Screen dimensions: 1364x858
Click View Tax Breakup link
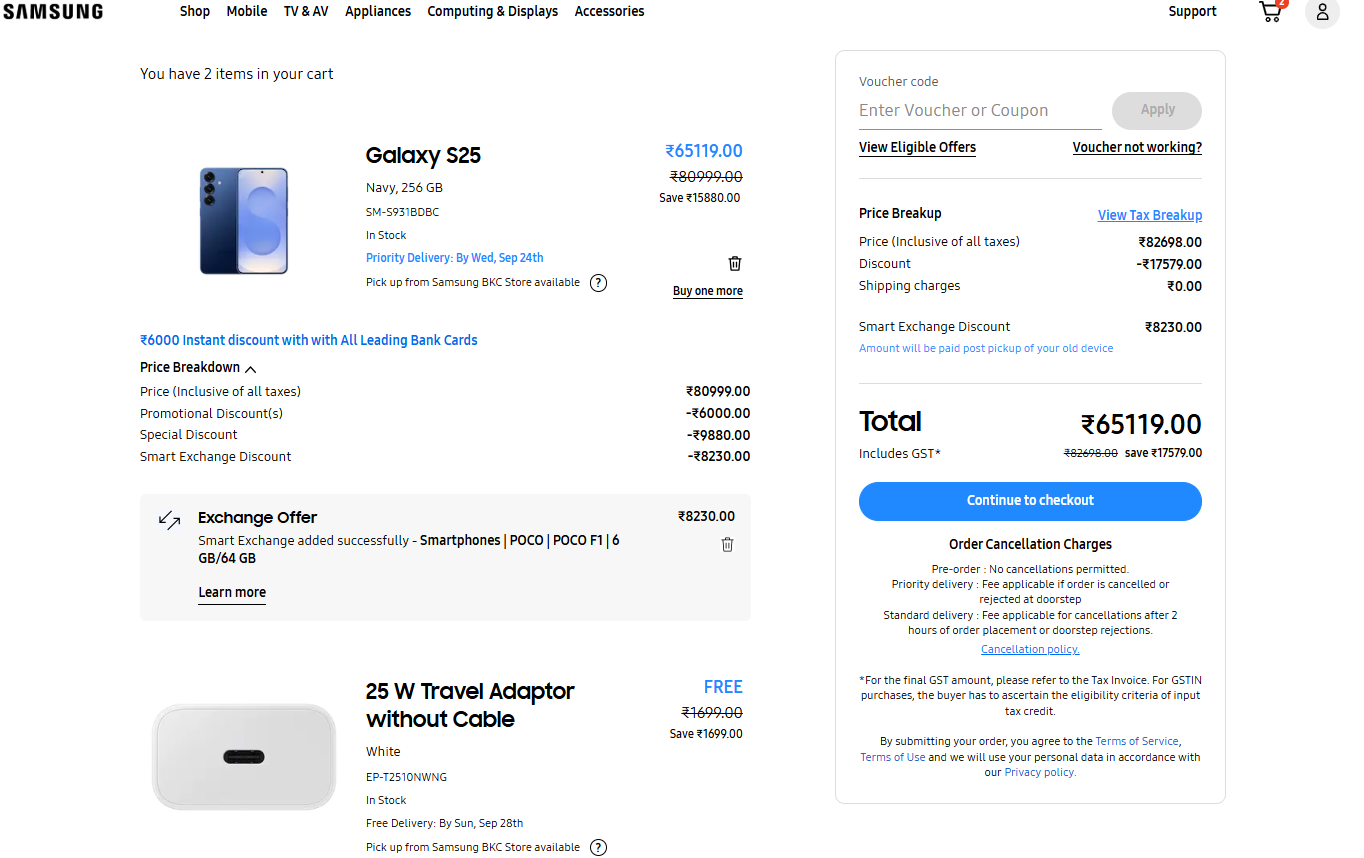[1149, 215]
